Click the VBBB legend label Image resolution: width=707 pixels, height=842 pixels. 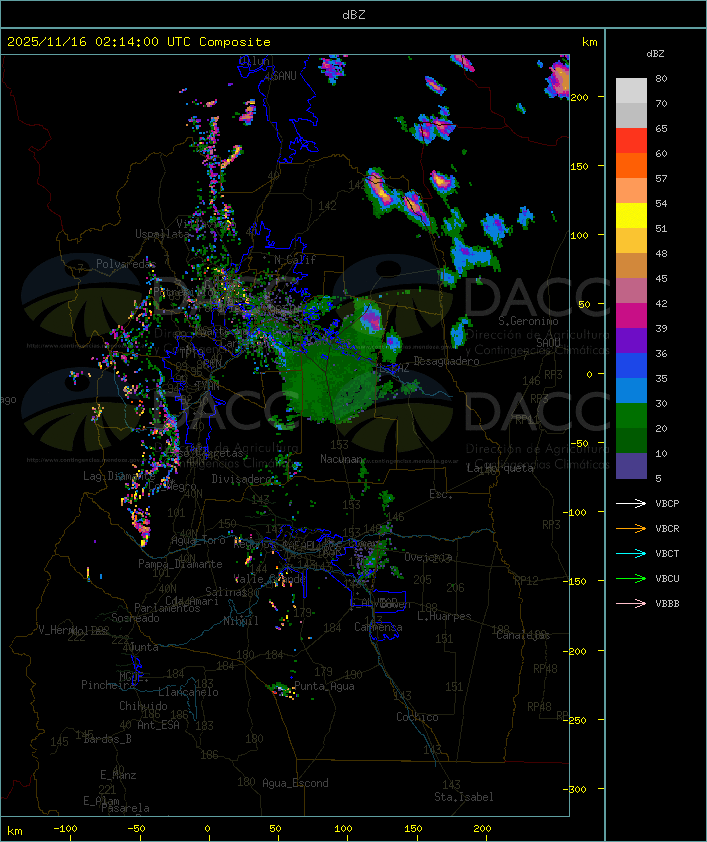click(667, 604)
